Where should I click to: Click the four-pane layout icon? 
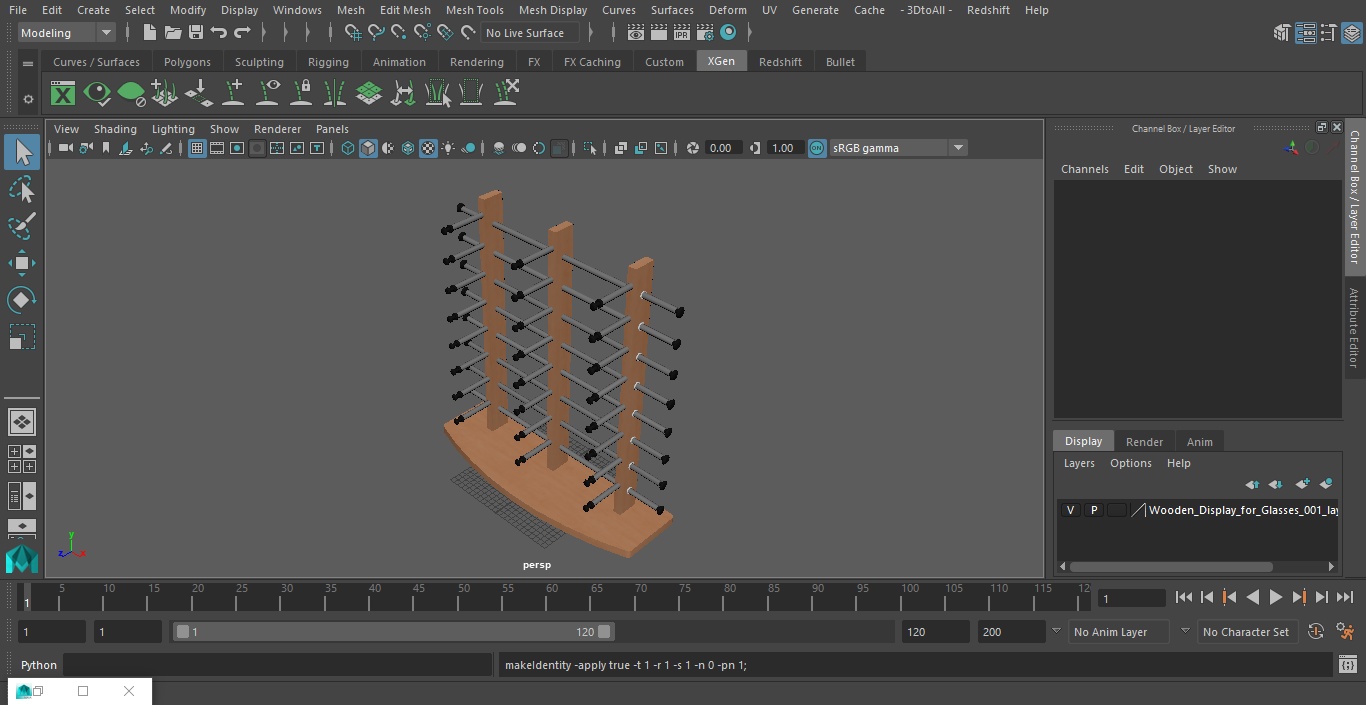(x=22, y=459)
